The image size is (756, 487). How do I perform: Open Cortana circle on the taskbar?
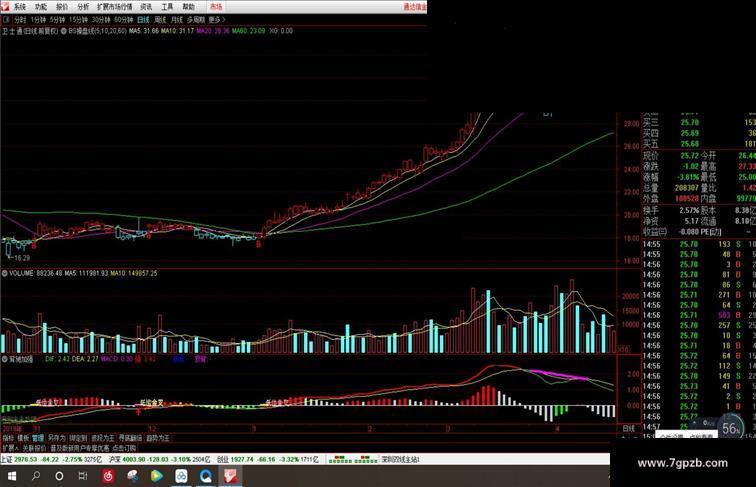tap(59, 476)
